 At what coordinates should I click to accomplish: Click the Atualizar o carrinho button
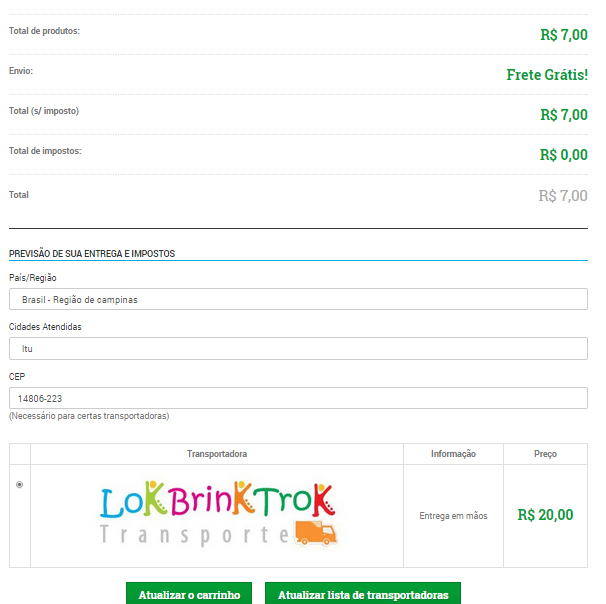(189, 594)
